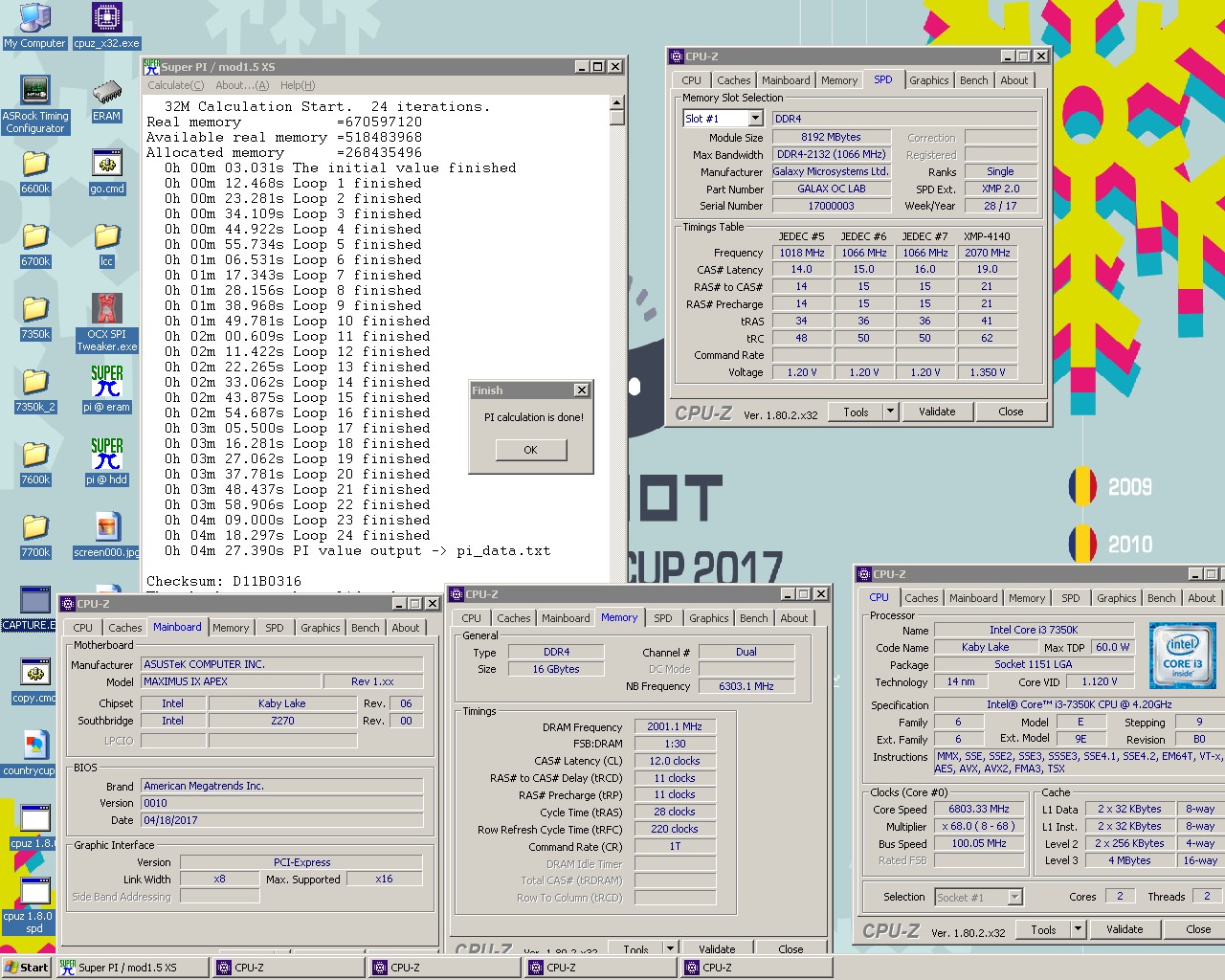Open the lcc folder
The width and height of the screenshot is (1225, 980).
click(x=106, y=245)
